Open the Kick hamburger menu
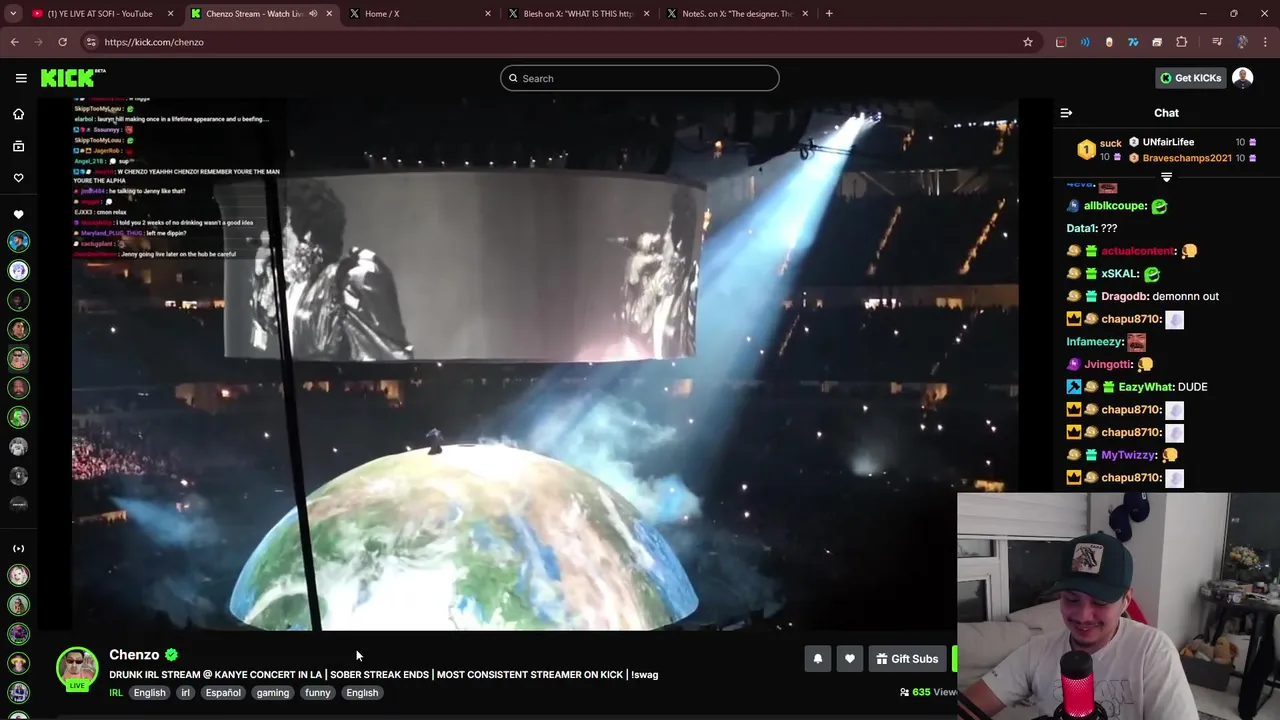1280x720 pixels. coord(21,78)
